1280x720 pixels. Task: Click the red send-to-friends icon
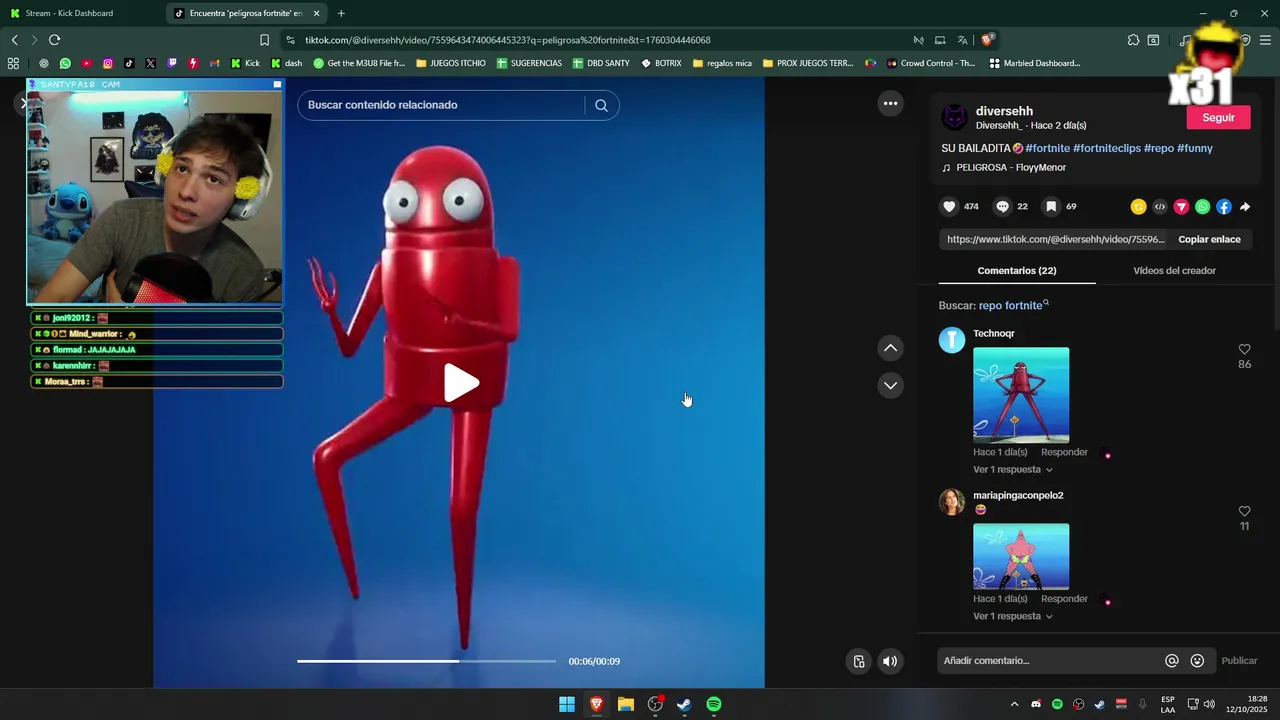tap(1181, 207)
